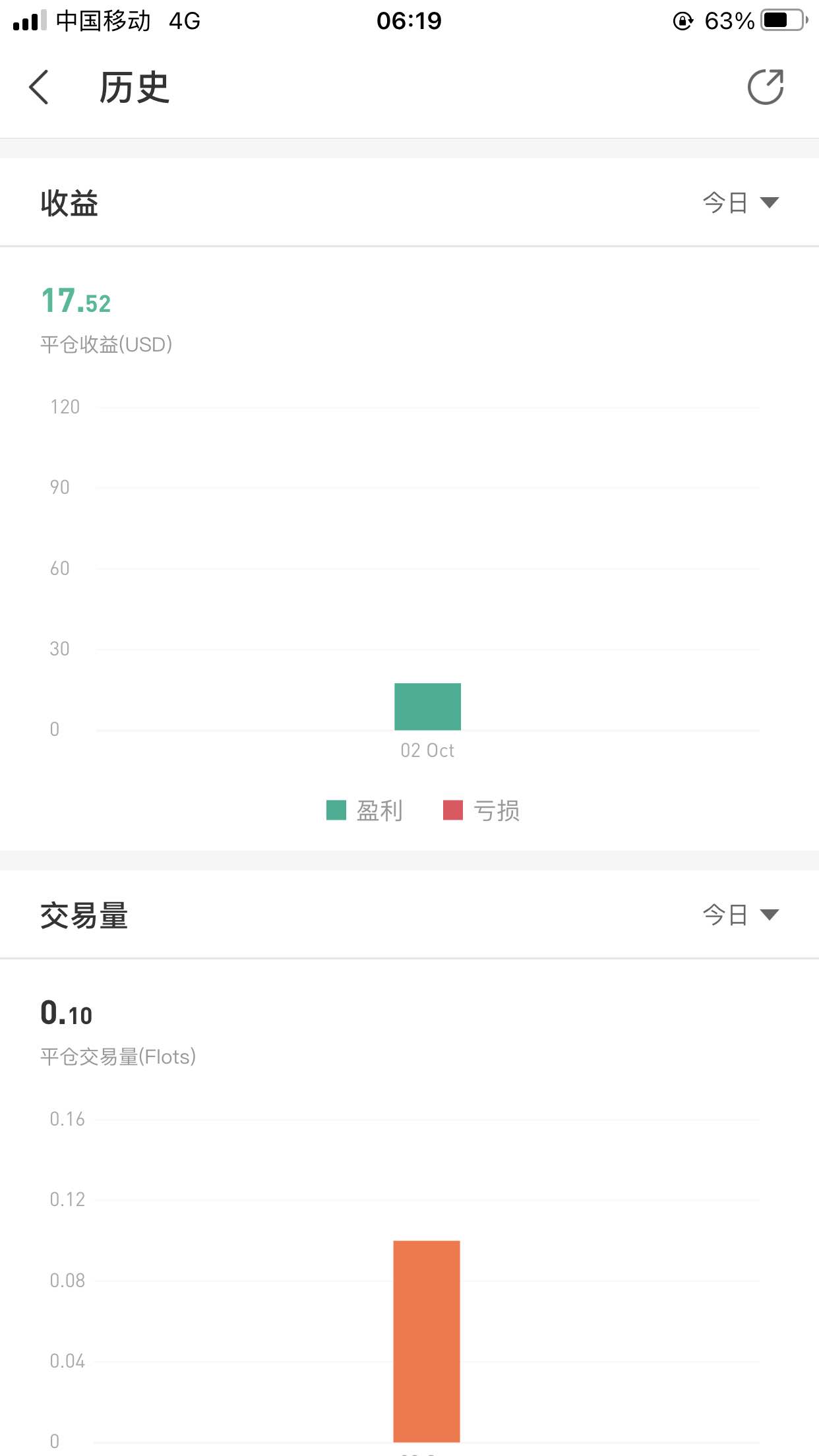Tap the 02 Oct axis label
The height and width of the screenshot is (1456, 819).
[427, 750]
